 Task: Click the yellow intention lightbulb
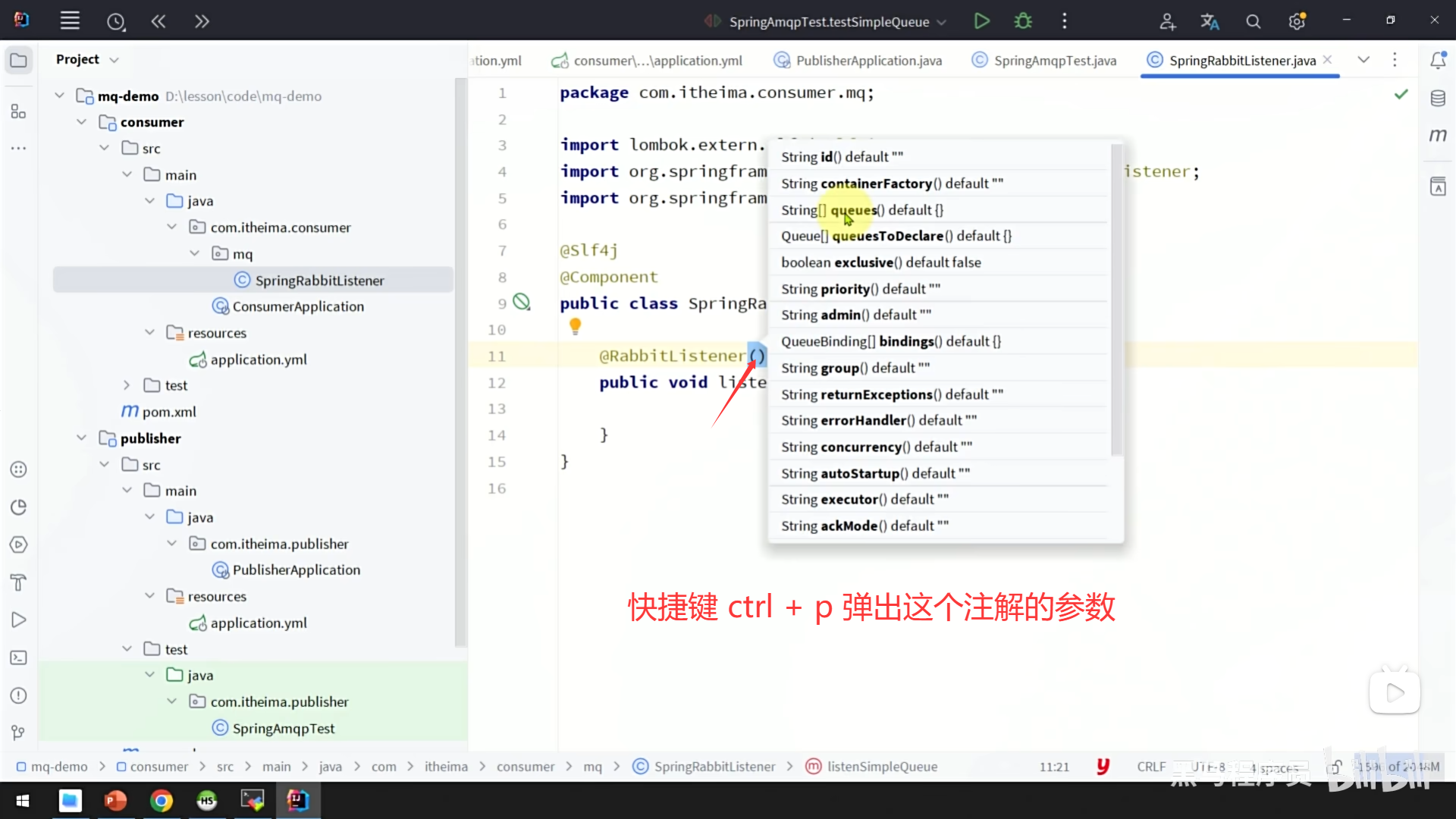[x=575, y=326]
